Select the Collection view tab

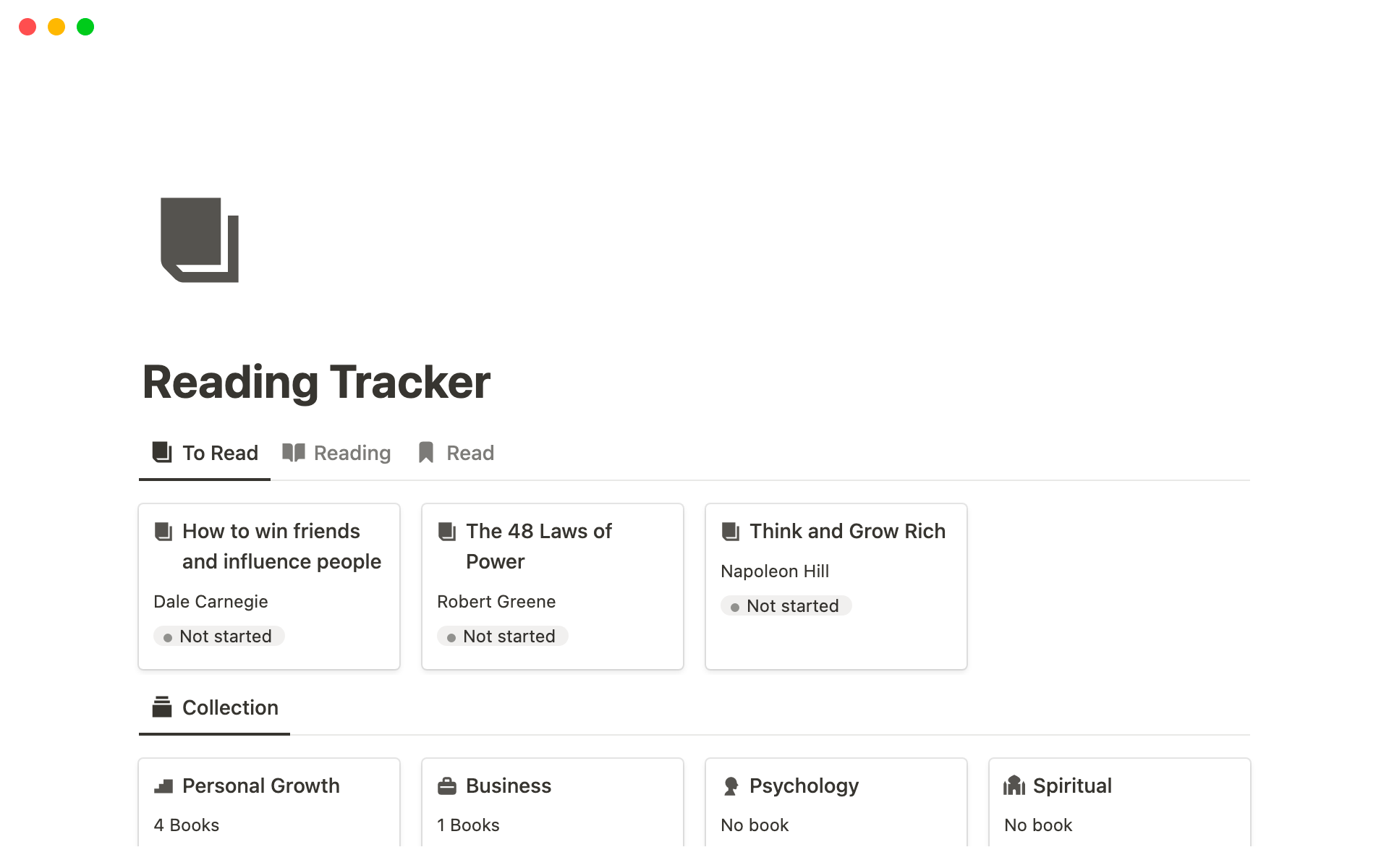(x=216, y=708)
